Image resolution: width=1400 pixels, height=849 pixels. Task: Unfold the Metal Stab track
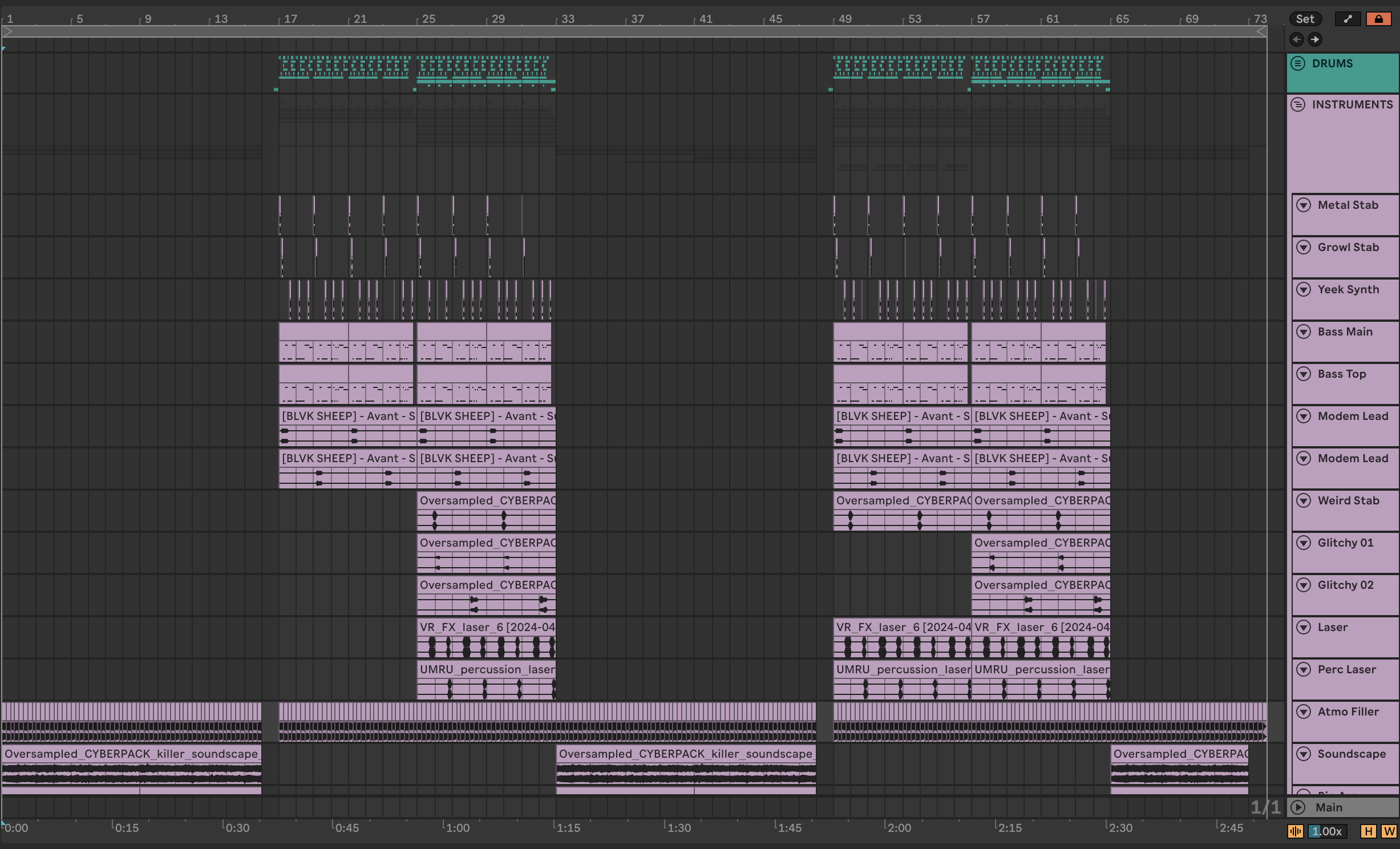point(1304,205)
